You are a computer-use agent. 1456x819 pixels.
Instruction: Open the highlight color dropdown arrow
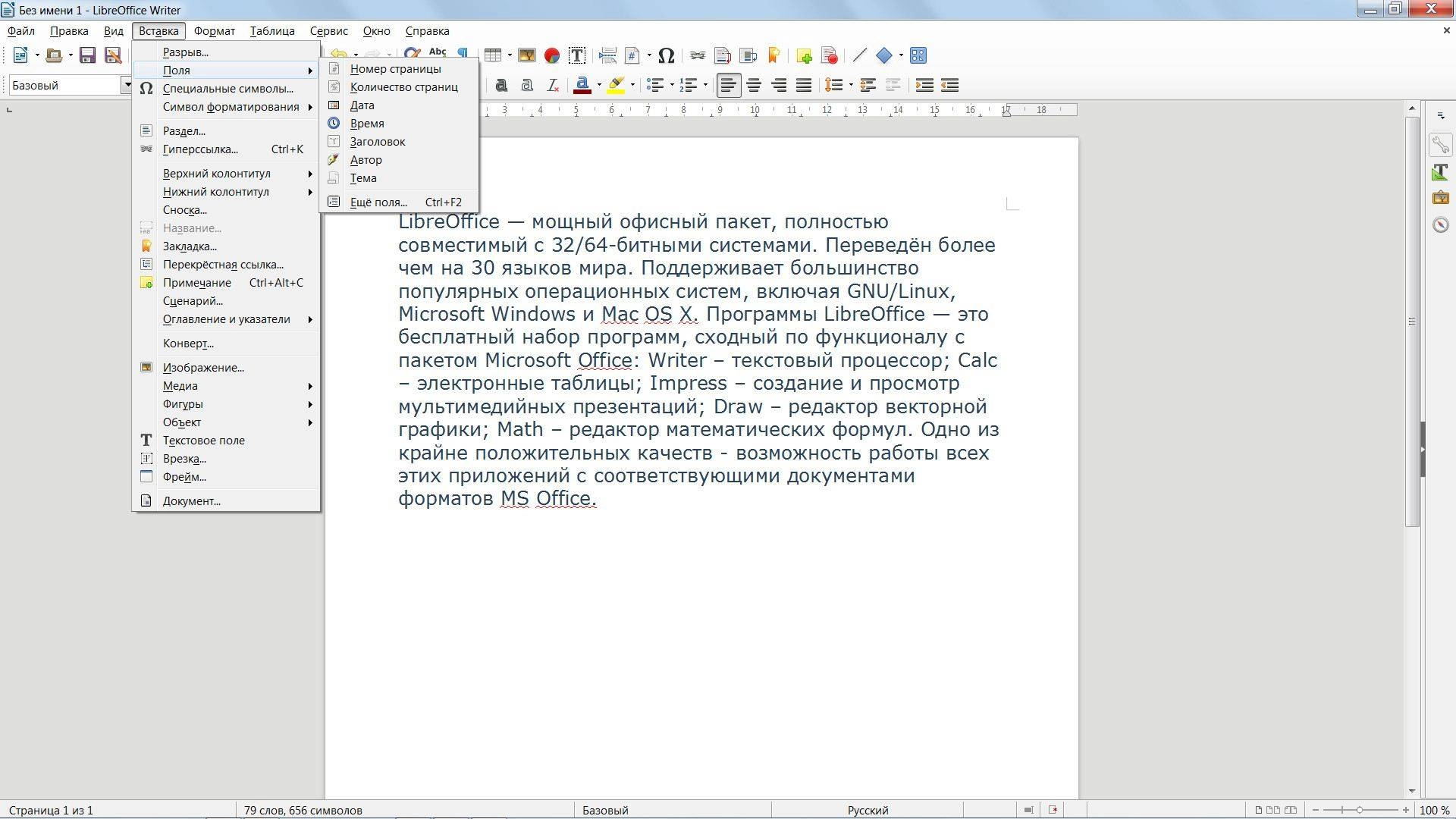[632, 85]
